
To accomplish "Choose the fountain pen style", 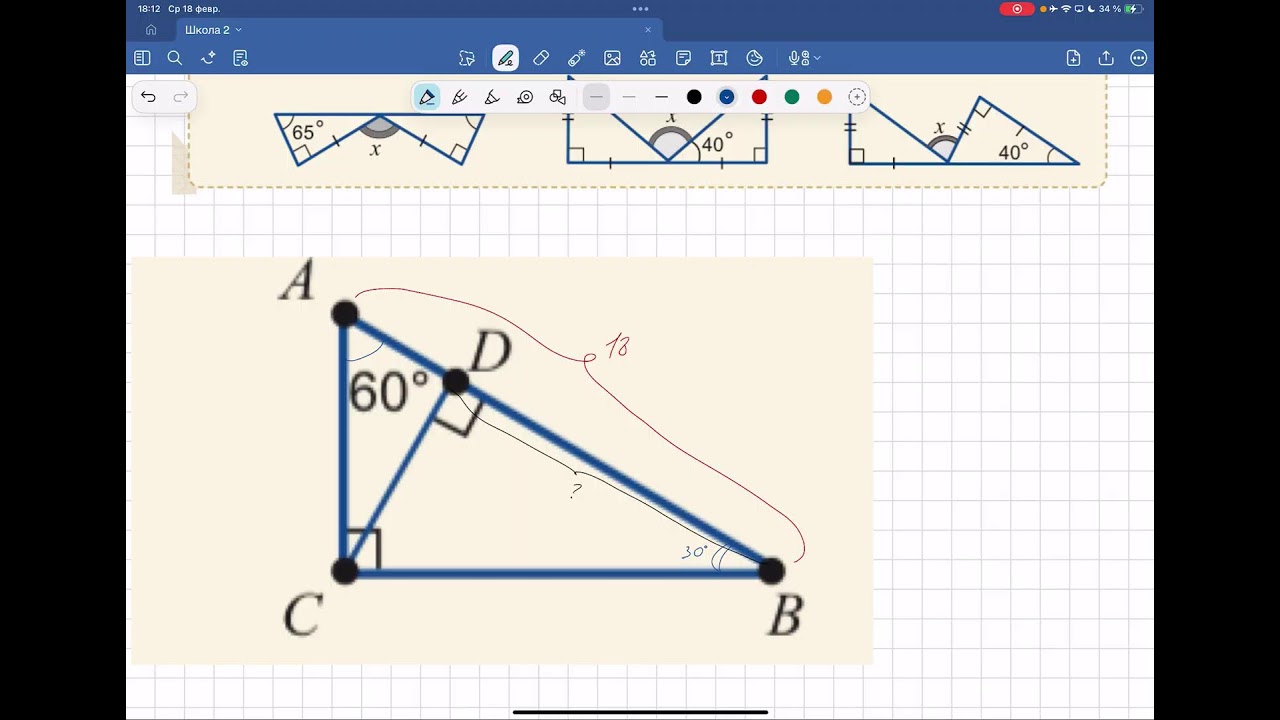I will click(x=427, y=97).
